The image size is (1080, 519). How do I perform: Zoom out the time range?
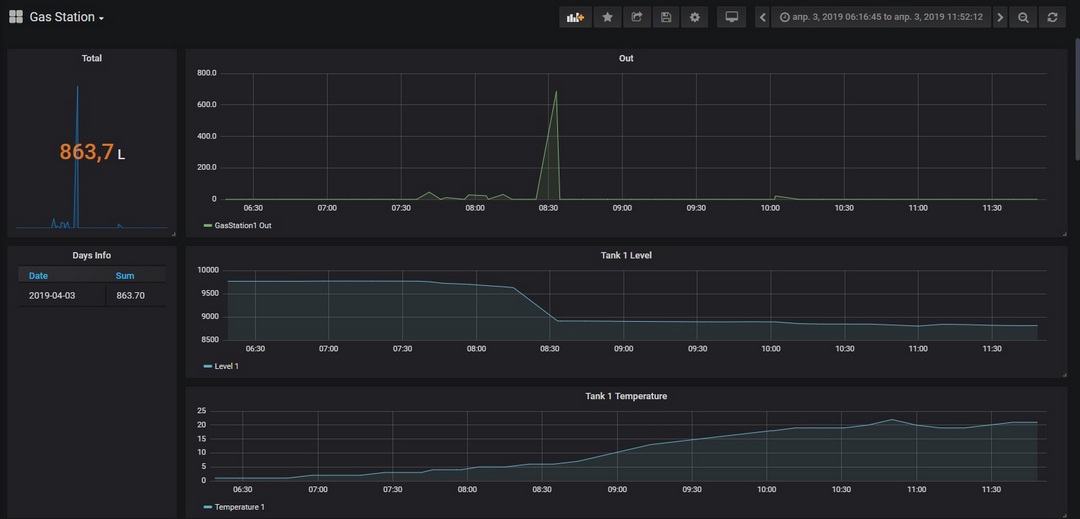[1024, 17]
